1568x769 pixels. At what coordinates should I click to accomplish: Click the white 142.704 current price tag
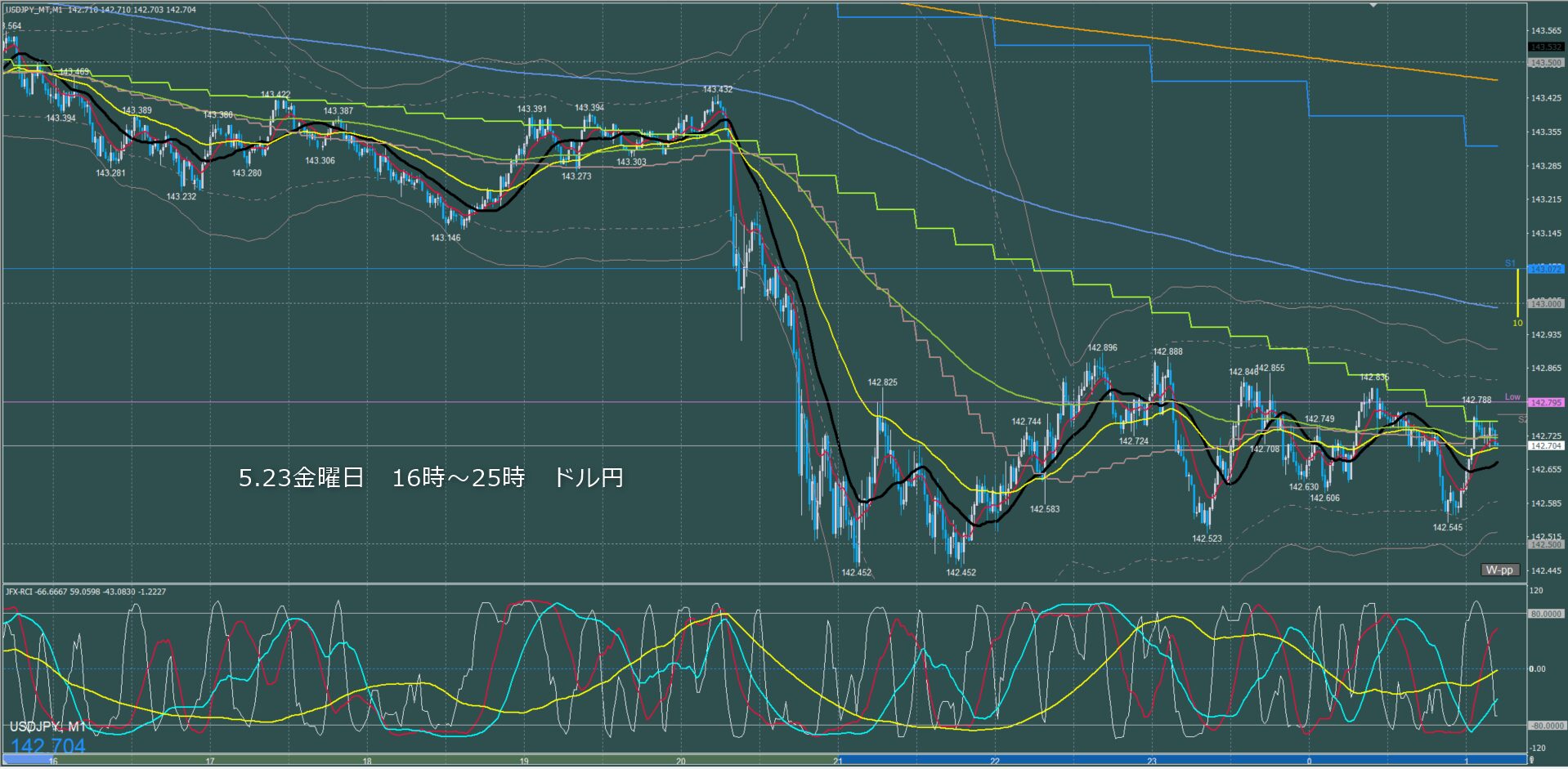(x=1546, y=446)
